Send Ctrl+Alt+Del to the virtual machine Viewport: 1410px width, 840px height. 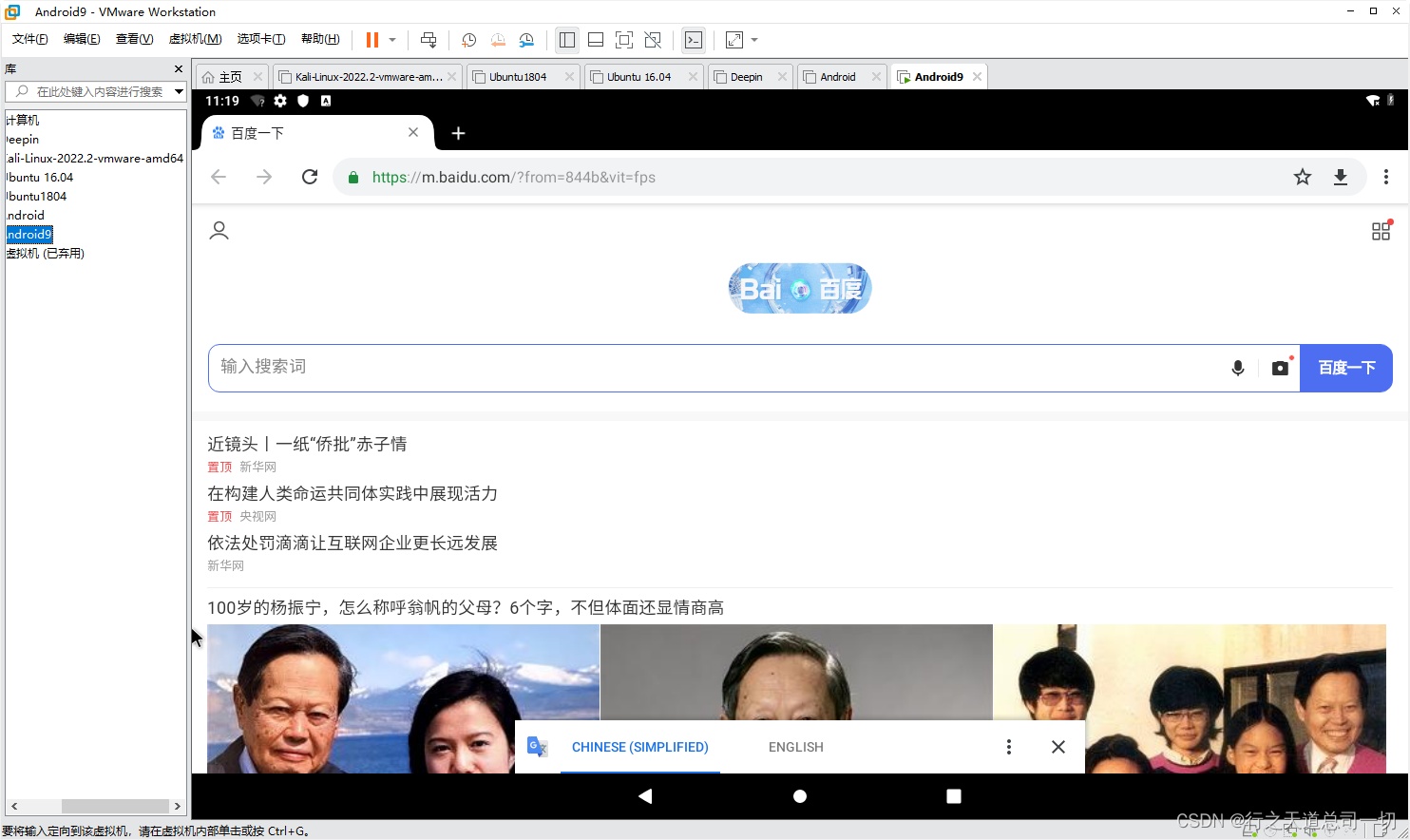(429, 40)
